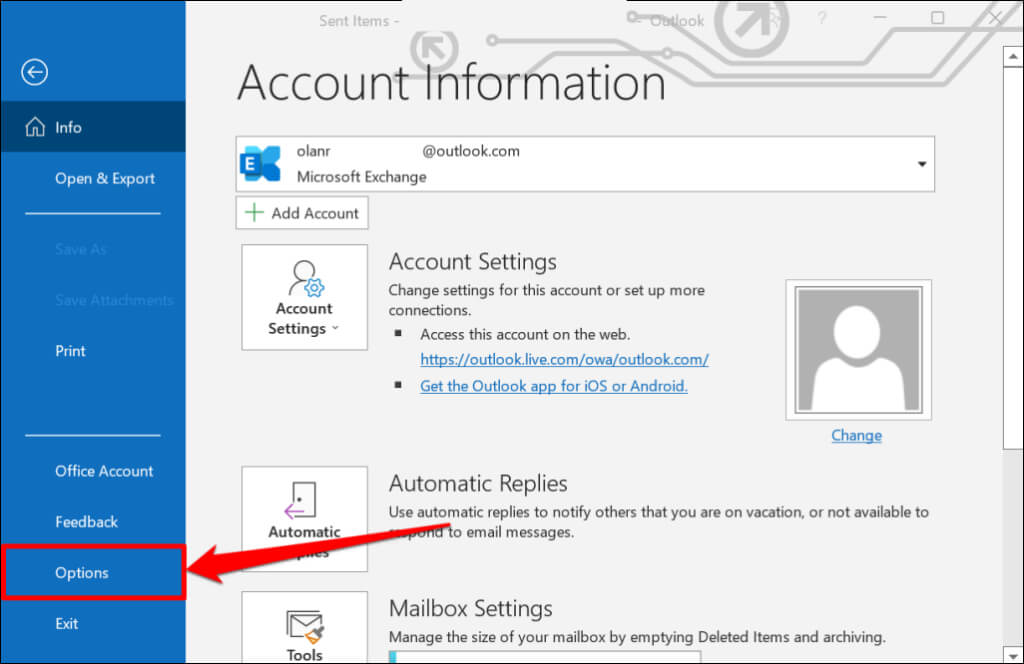Open Office Account page
This screenshot has width=1024, height=664.
coord(104,471)
